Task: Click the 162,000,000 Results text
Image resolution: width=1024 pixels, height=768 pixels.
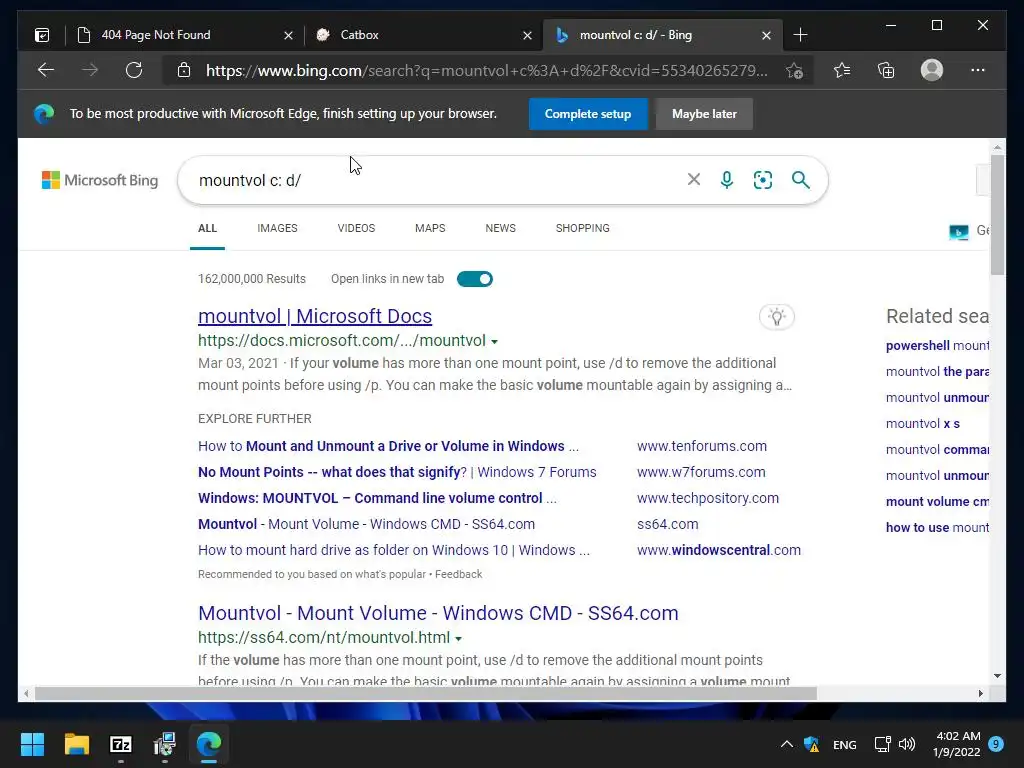Action: 251,279
